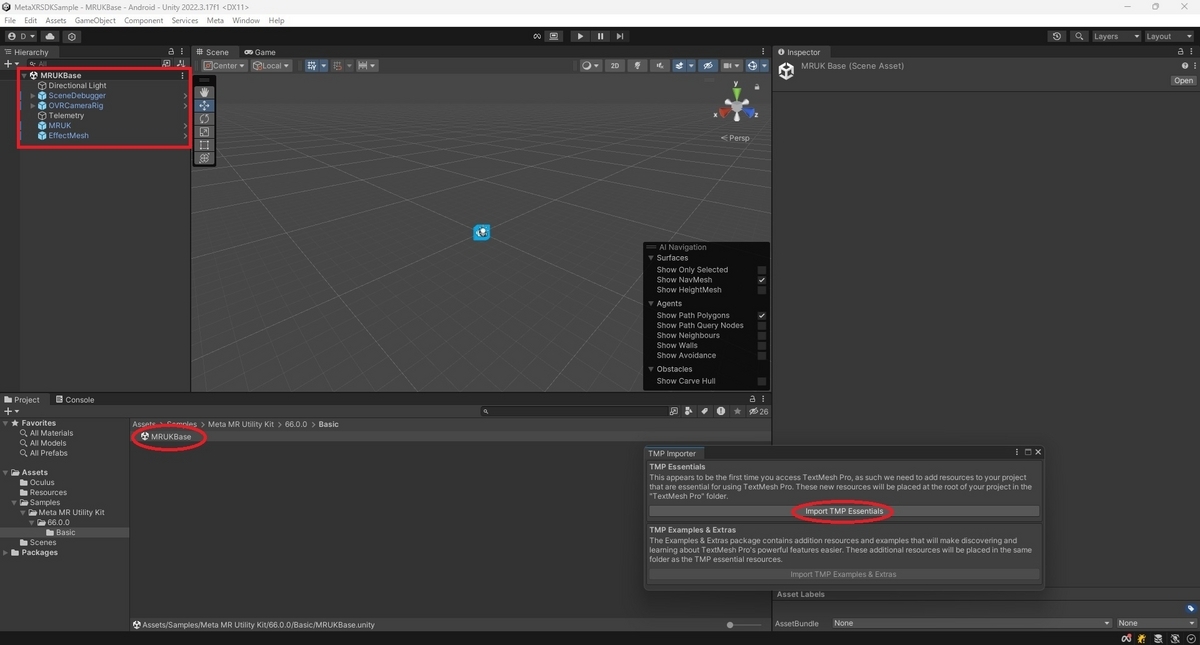
Task: Select the Move tool in Scene
Action: (204, 105)
